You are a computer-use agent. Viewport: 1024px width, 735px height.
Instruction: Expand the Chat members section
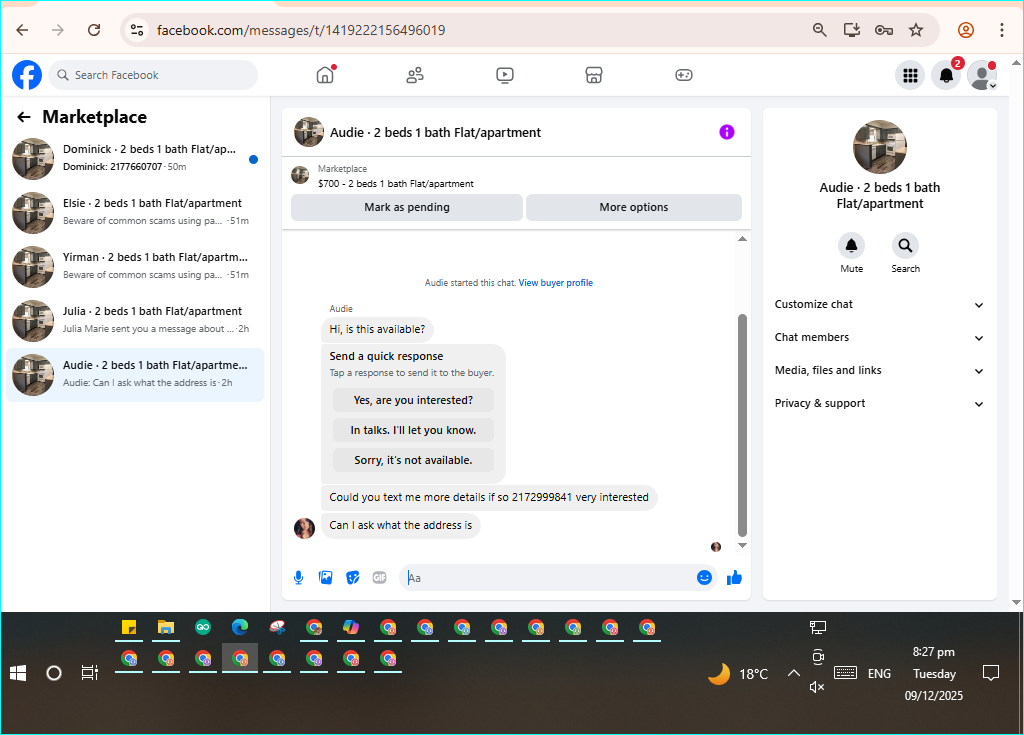coord(879,338)
